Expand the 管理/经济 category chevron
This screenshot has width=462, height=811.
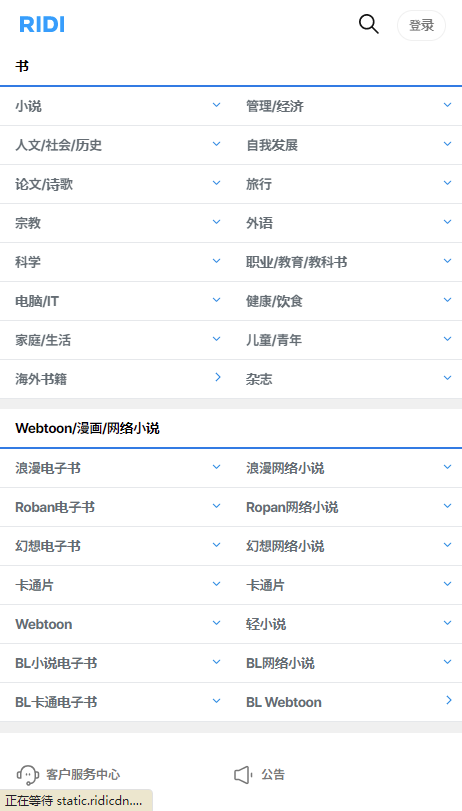(448, 104)
